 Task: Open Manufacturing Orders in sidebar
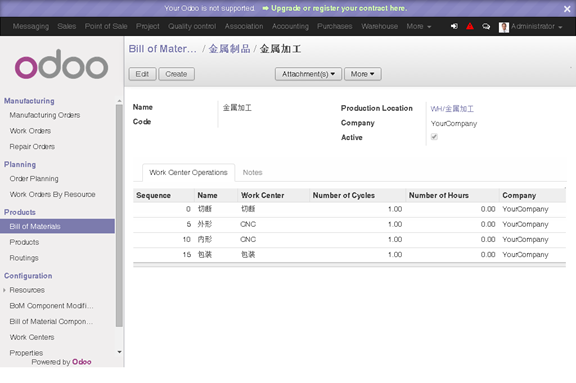click(45, 115)
